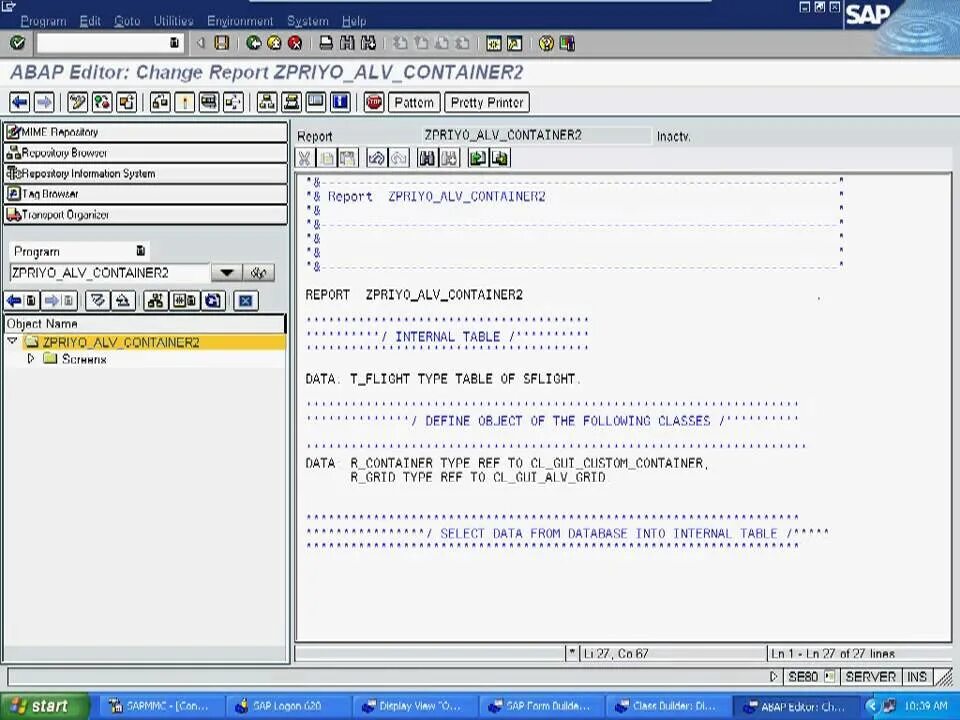Screen dimensions: 960x720
Task: Click the Customize local layout icon
Action: [x=567, y=43]
